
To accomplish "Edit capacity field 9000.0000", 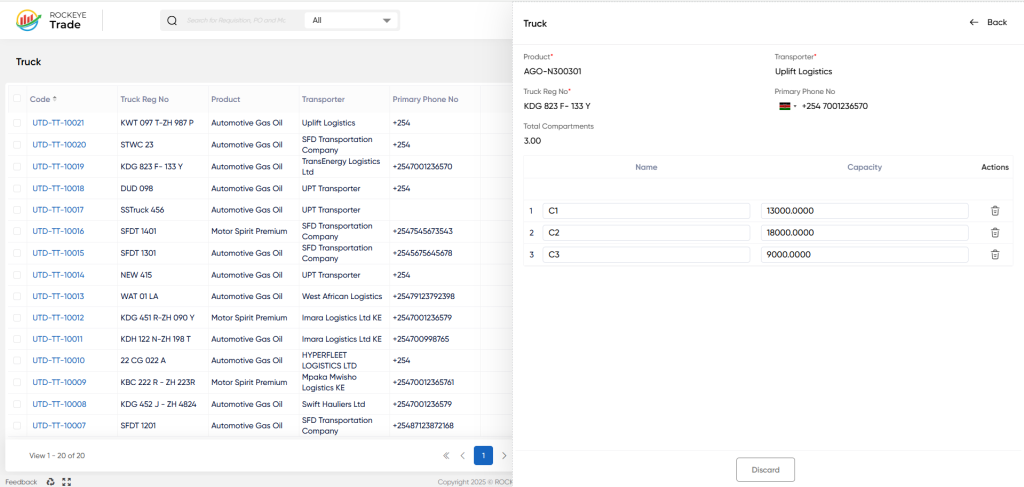I will [865, 255].
